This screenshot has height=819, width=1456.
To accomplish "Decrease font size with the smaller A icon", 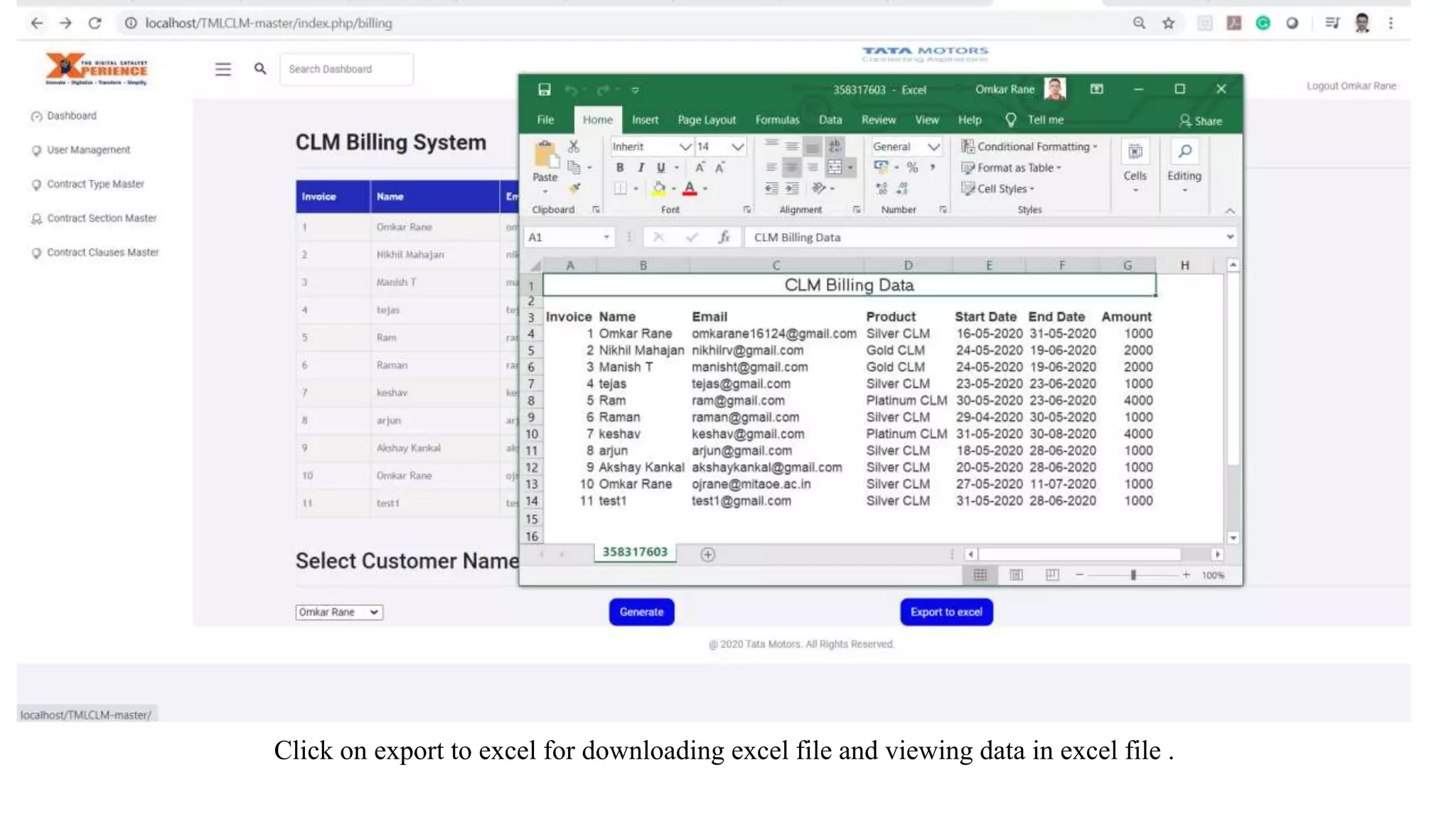I will point(719,168).
